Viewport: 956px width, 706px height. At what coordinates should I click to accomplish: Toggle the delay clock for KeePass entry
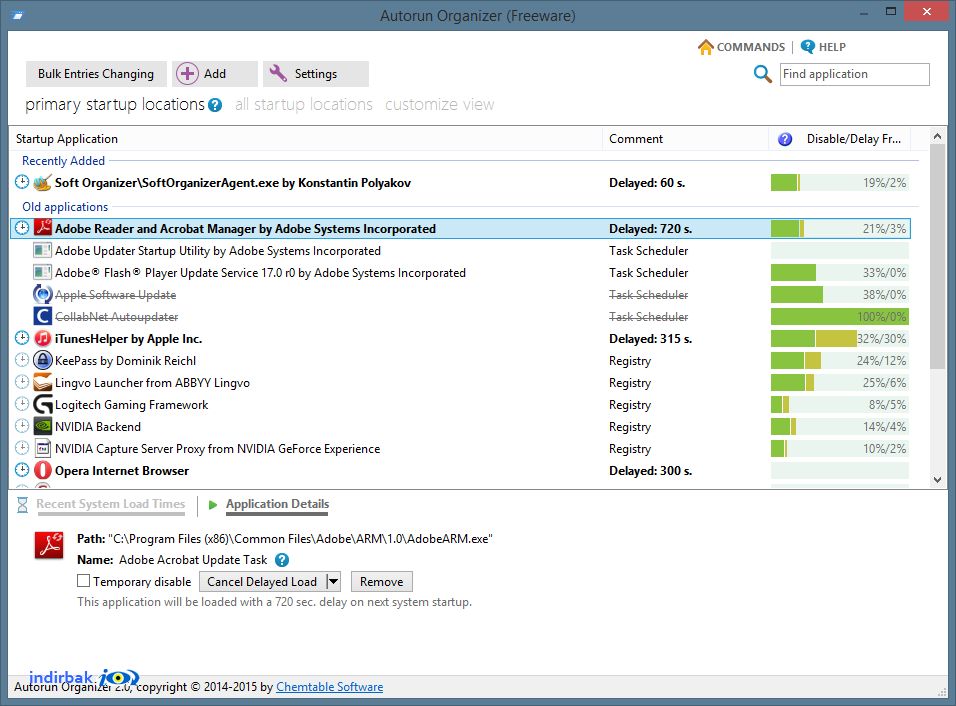click(x=22, y=360)
